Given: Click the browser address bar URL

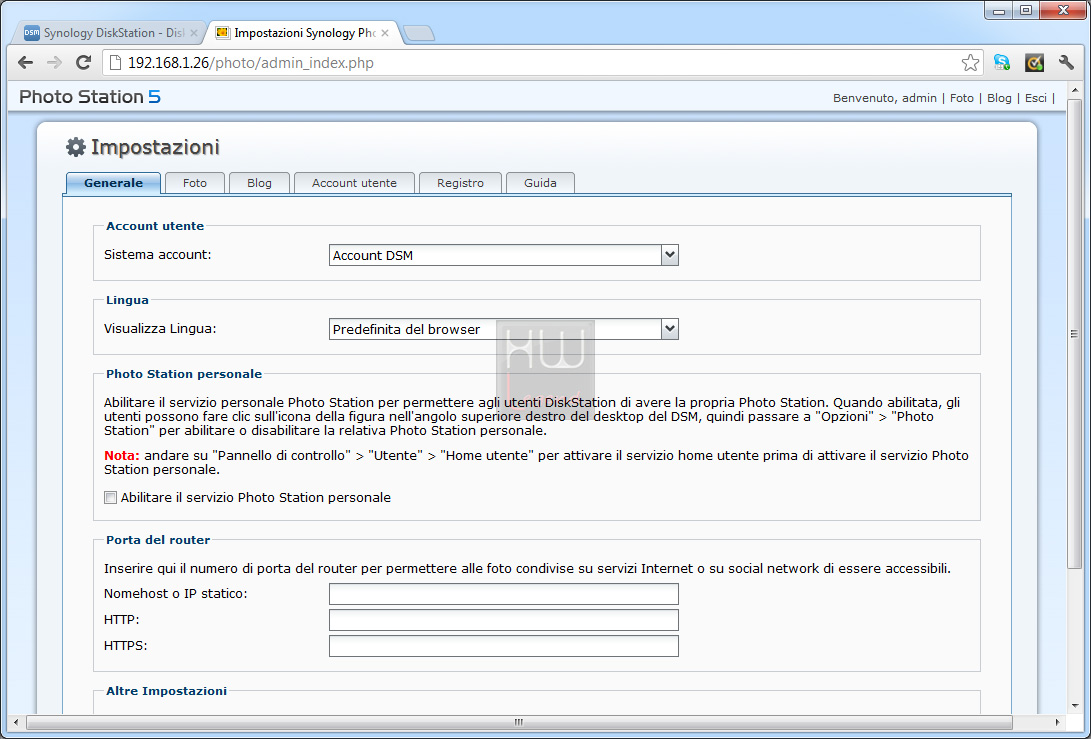Looking at the screenshot, I should click(250, 63).
